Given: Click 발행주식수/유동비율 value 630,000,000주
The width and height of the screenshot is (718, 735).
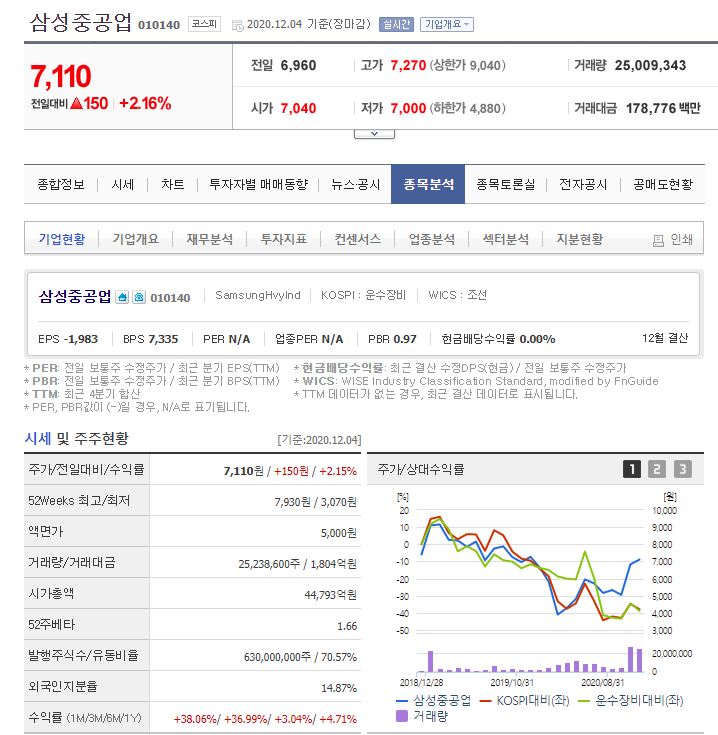Looking at the screenshot, I should click(277, 657).
